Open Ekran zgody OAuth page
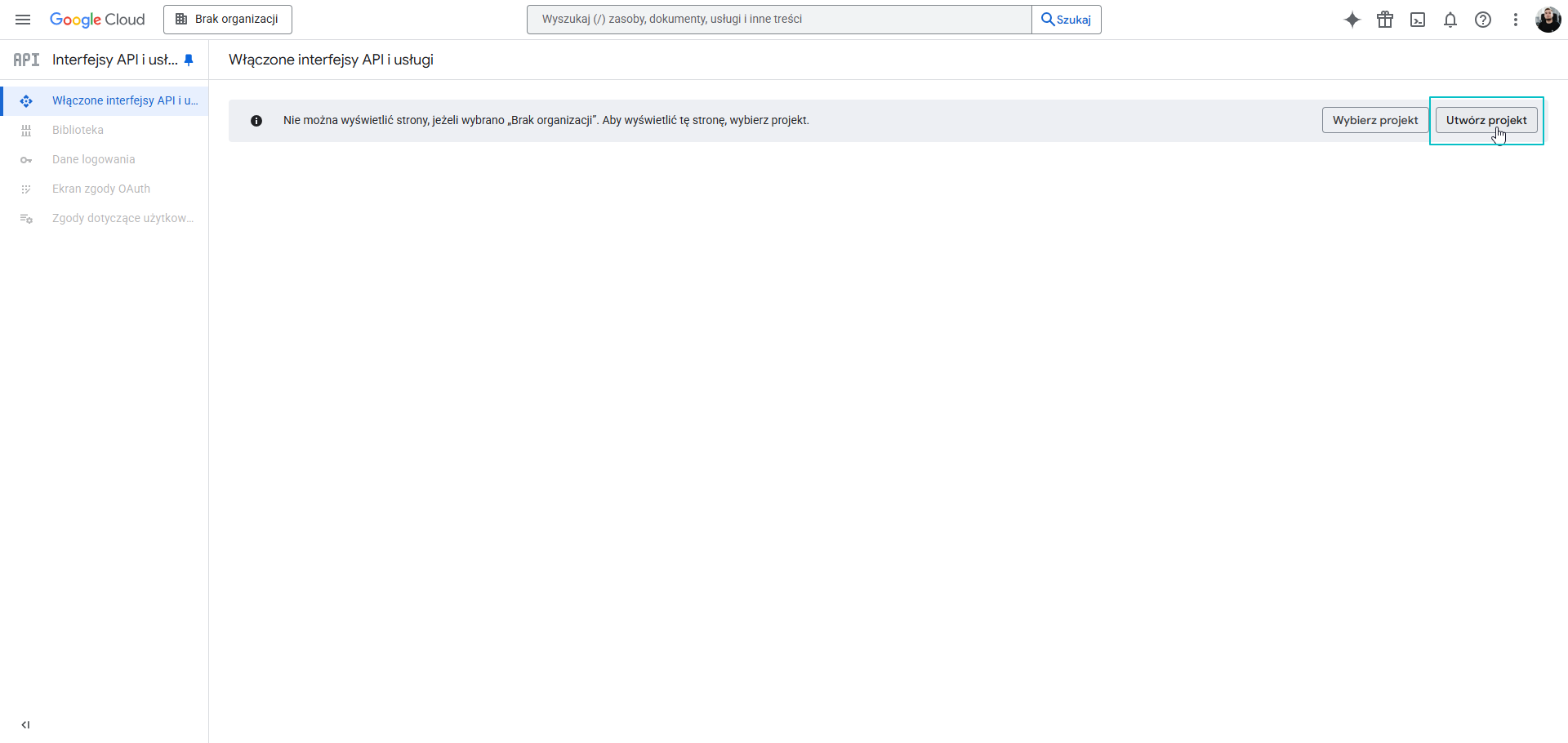The width and height of the screenshot is (1568, 743). (100, 189)
